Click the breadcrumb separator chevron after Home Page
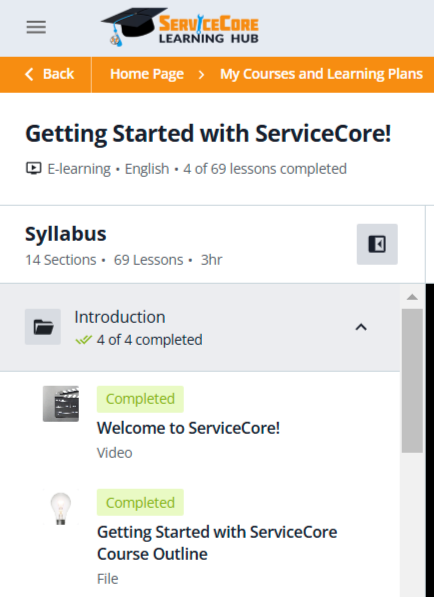Image resolution: width=434 pixels, height=597 pixels. 201,75
